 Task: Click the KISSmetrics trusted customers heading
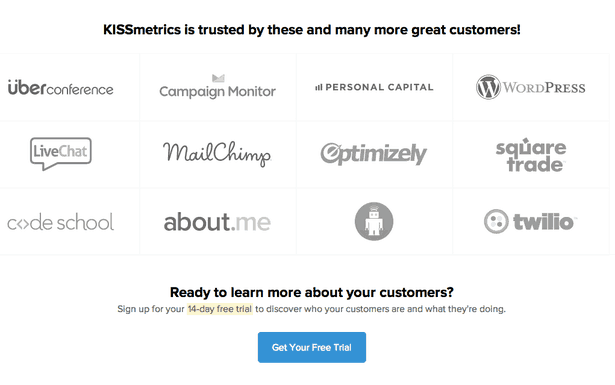[x=312, y=30]
